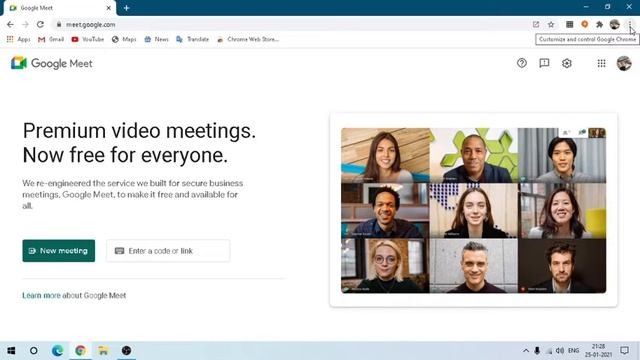Open the Gmail bookmark

[x=51, y=39]
